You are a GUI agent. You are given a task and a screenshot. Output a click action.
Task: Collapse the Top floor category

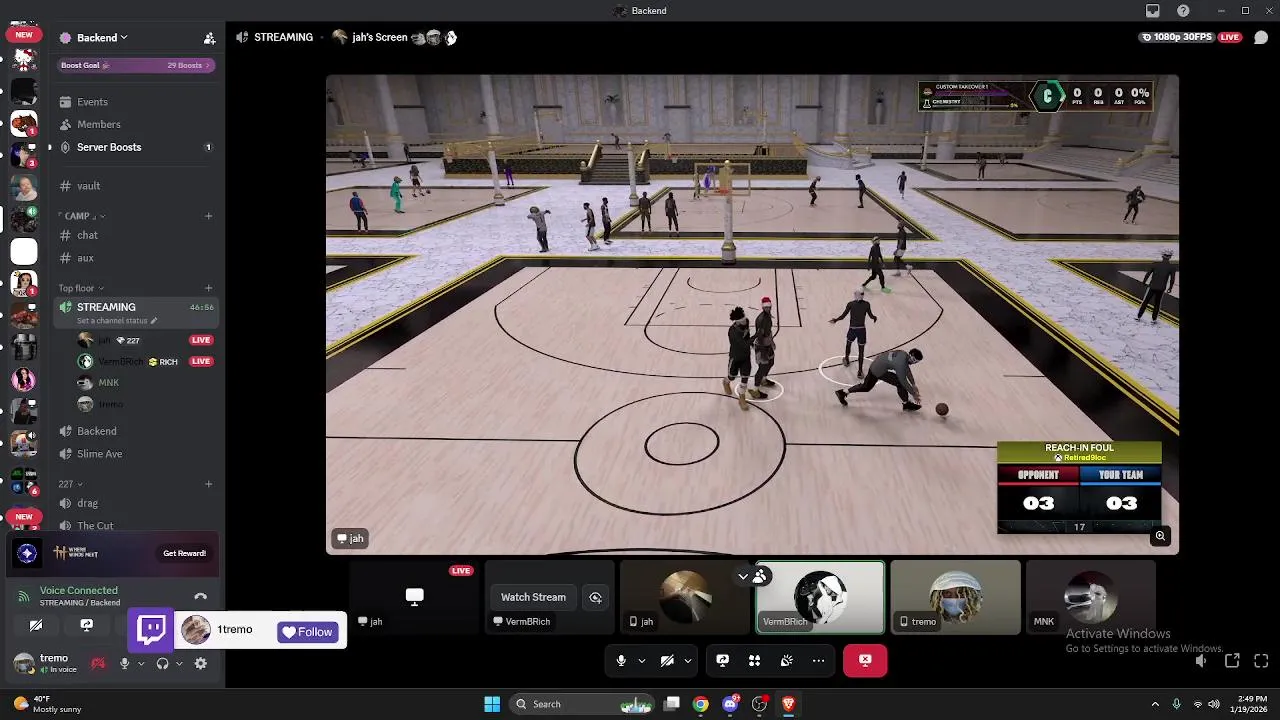click(x=80, y=288)
